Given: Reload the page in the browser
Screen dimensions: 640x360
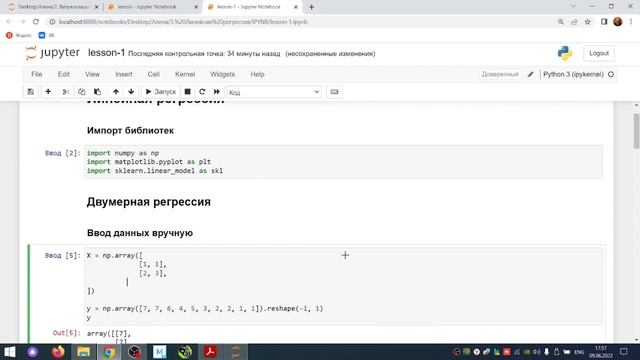Looking at the screenshot, I should point(36,22).
